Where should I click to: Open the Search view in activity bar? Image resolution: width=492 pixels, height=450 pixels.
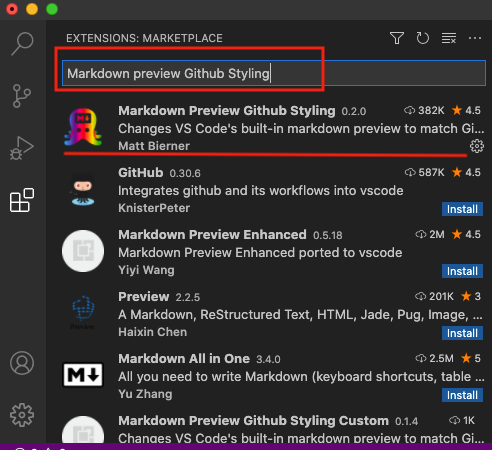pos(22,43)
